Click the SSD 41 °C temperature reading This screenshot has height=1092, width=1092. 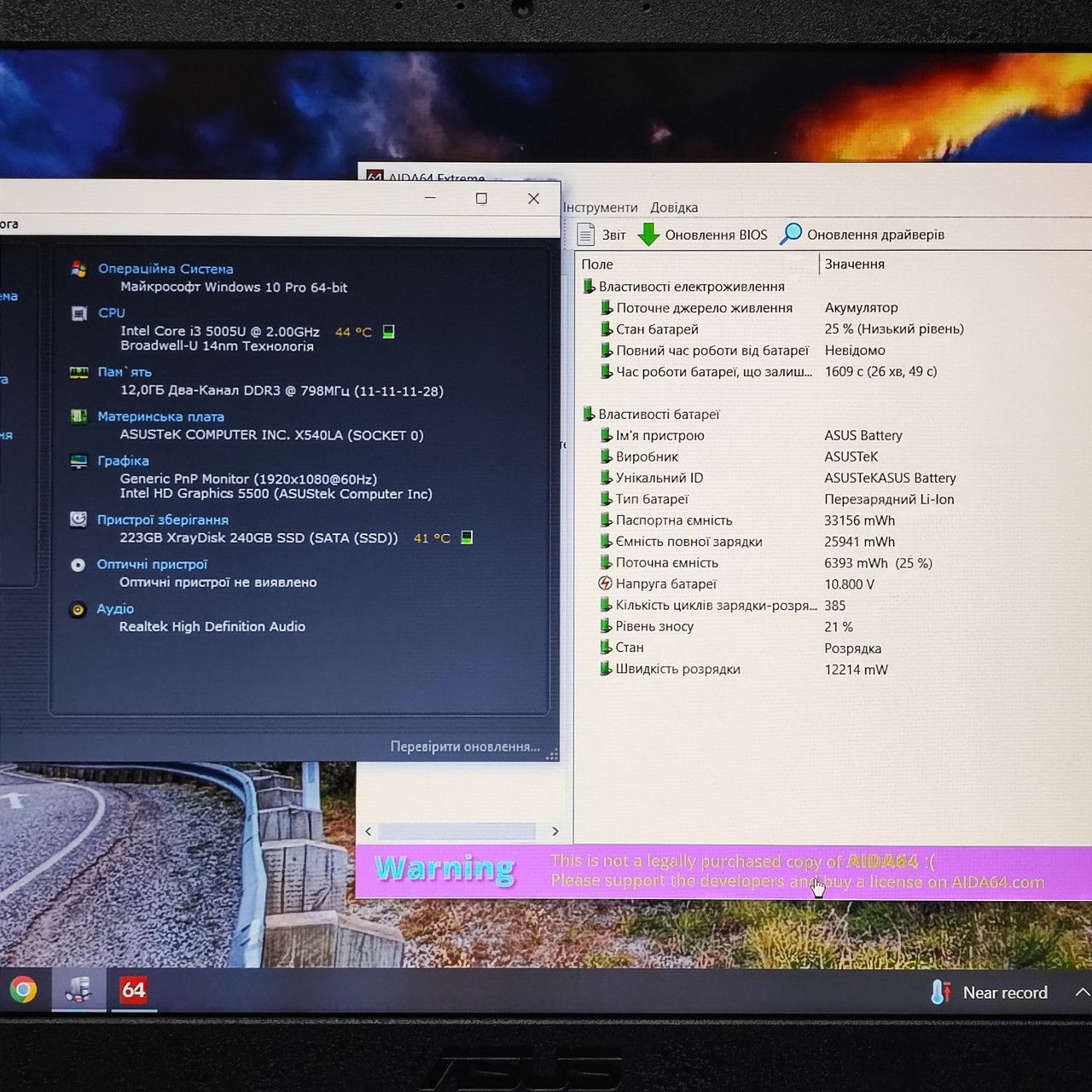pos(432,538)
